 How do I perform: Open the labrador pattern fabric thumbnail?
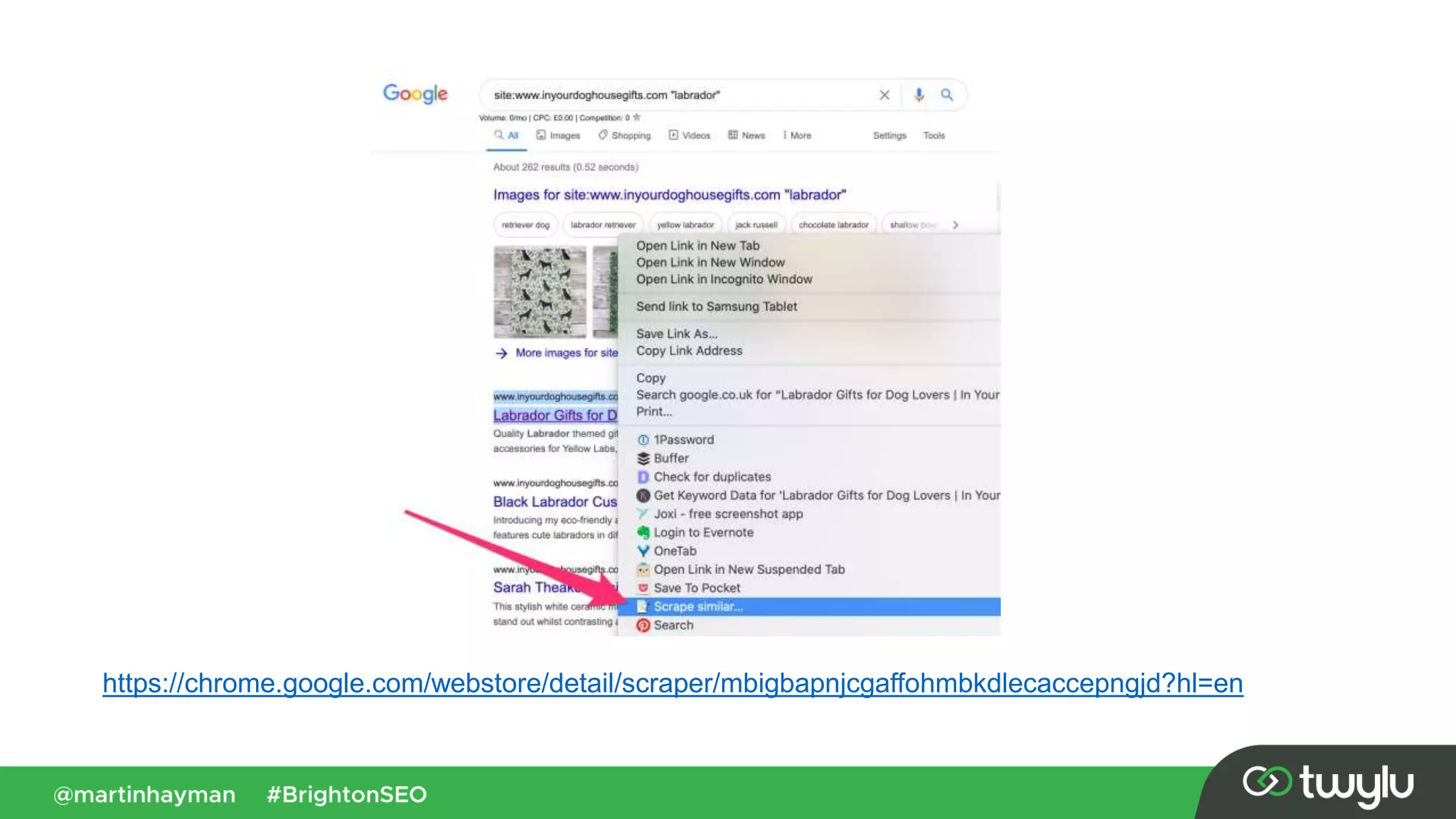[540, 292]
